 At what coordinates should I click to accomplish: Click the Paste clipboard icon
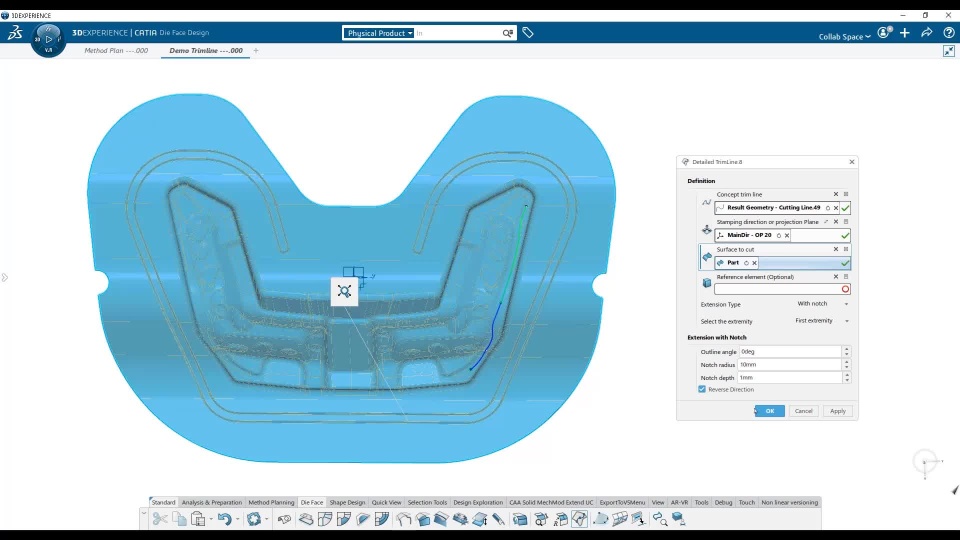(x=198, y=519)
